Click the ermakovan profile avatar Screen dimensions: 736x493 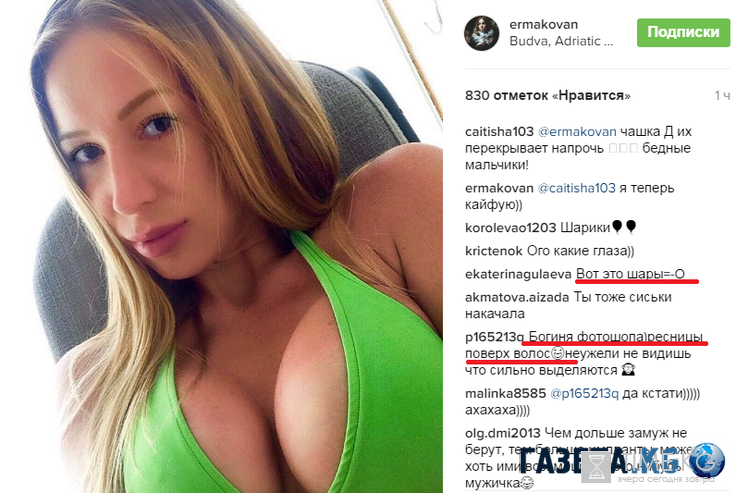[x=482, y=33]
